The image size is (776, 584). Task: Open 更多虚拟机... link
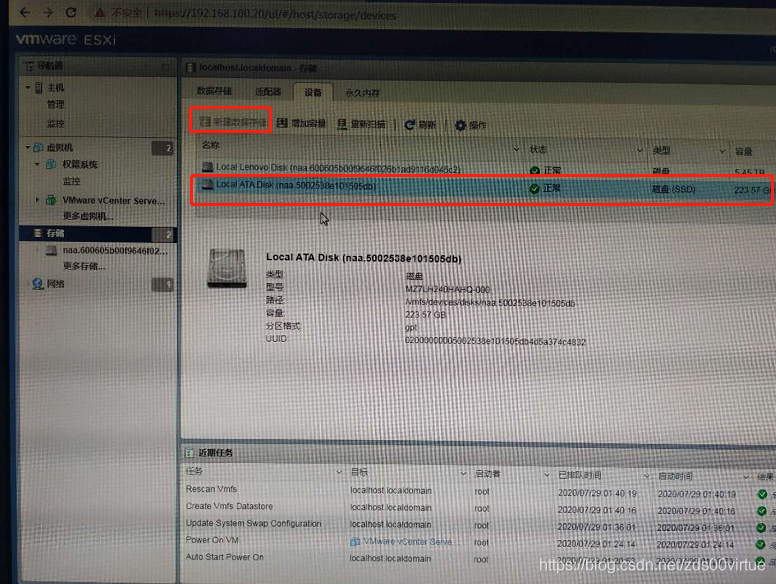pyautogui.click(x=88, y=216)
